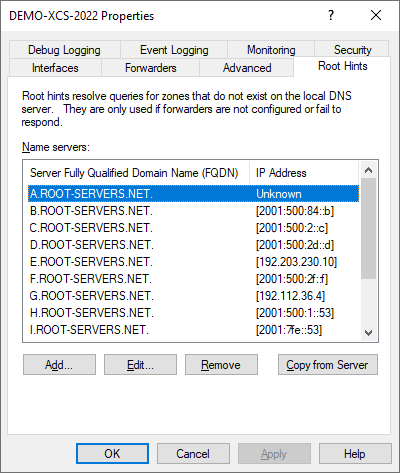Click the Add... button
The height and width of the screenshot is (473, 400).
pos(59,365)
